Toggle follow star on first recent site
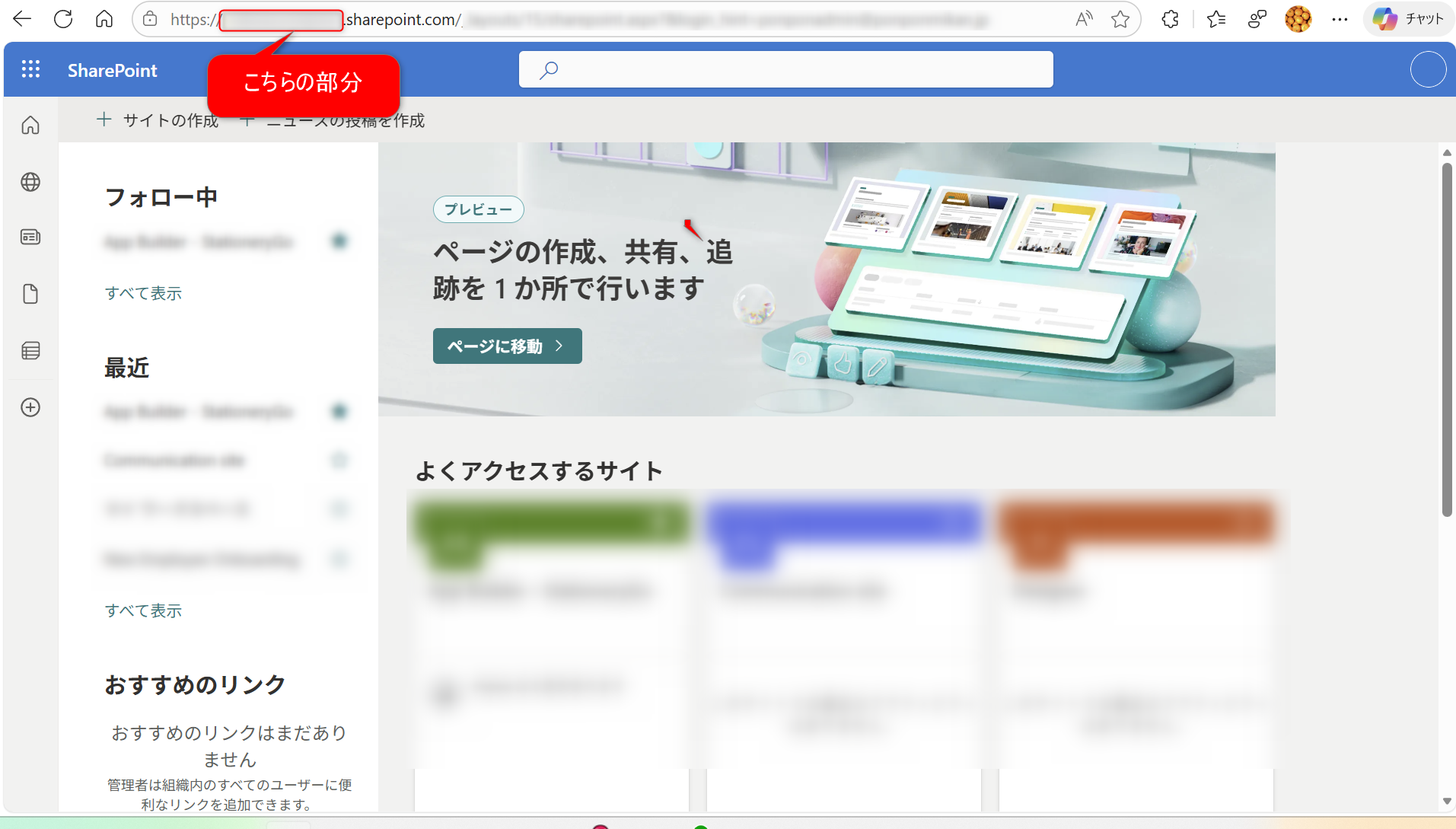 pyautogui.click(x=339, y=412)
